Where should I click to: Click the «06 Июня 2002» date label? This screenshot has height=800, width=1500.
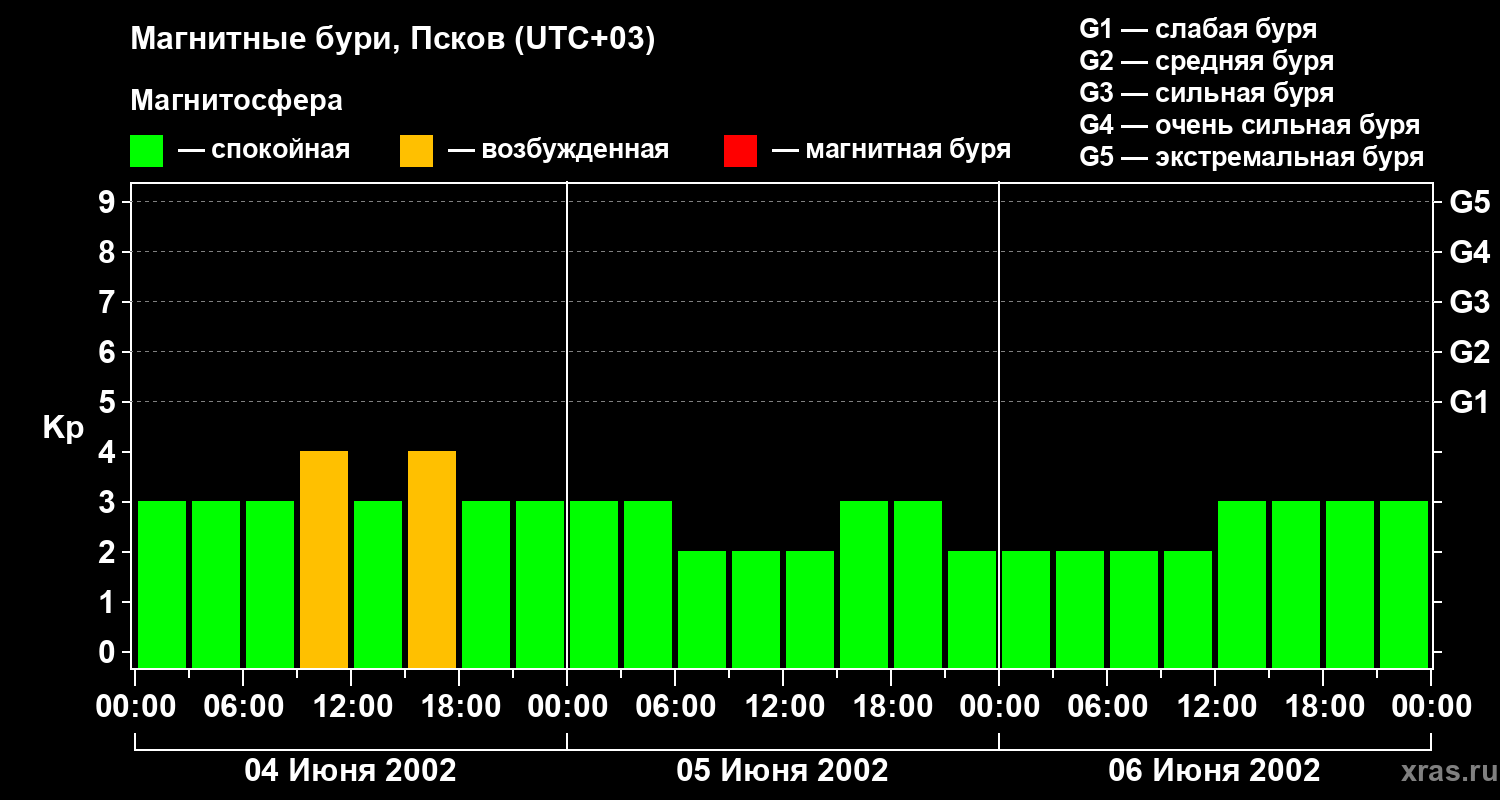click(x=1214, y=771)
